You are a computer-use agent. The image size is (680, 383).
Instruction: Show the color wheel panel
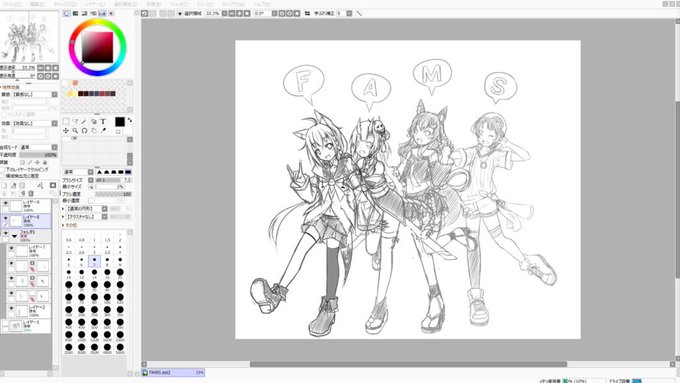66,13
